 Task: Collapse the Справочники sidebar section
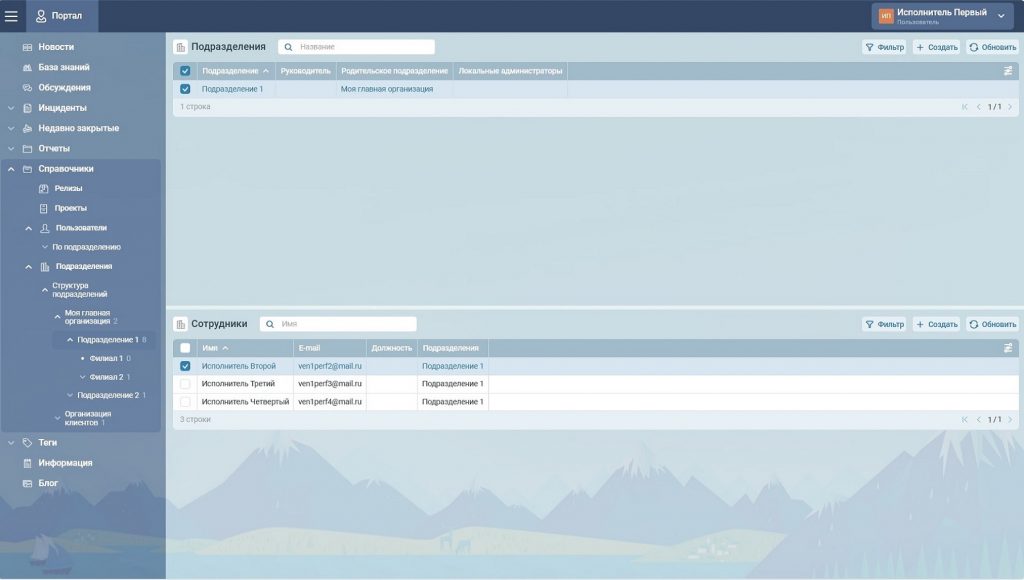(11, 169)
